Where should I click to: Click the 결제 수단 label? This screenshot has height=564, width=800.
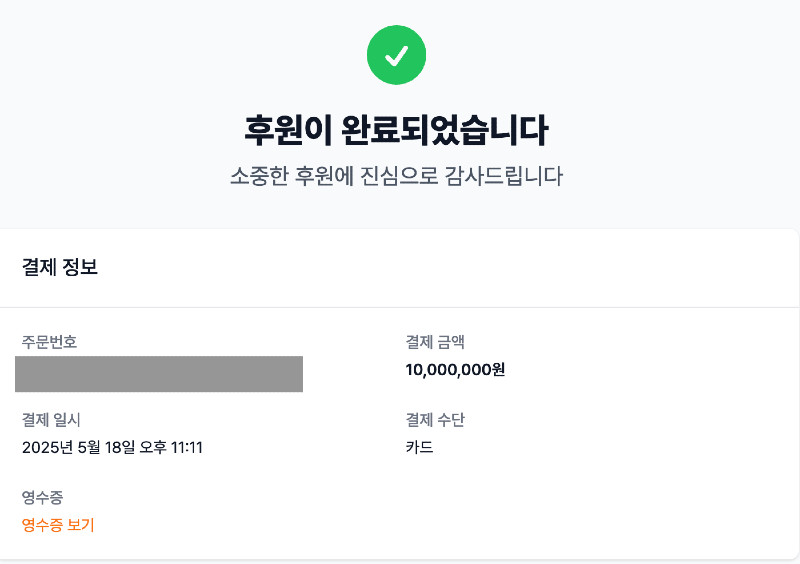435,420
